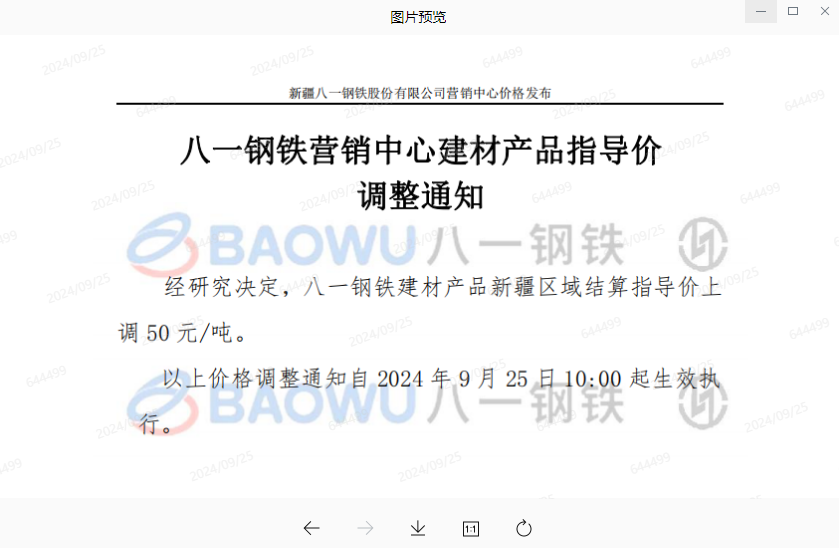Image resolution: width=839 pixels, height=548 pixels.
Task: Click the 调整通知 title line
Action: coord(420,195)
